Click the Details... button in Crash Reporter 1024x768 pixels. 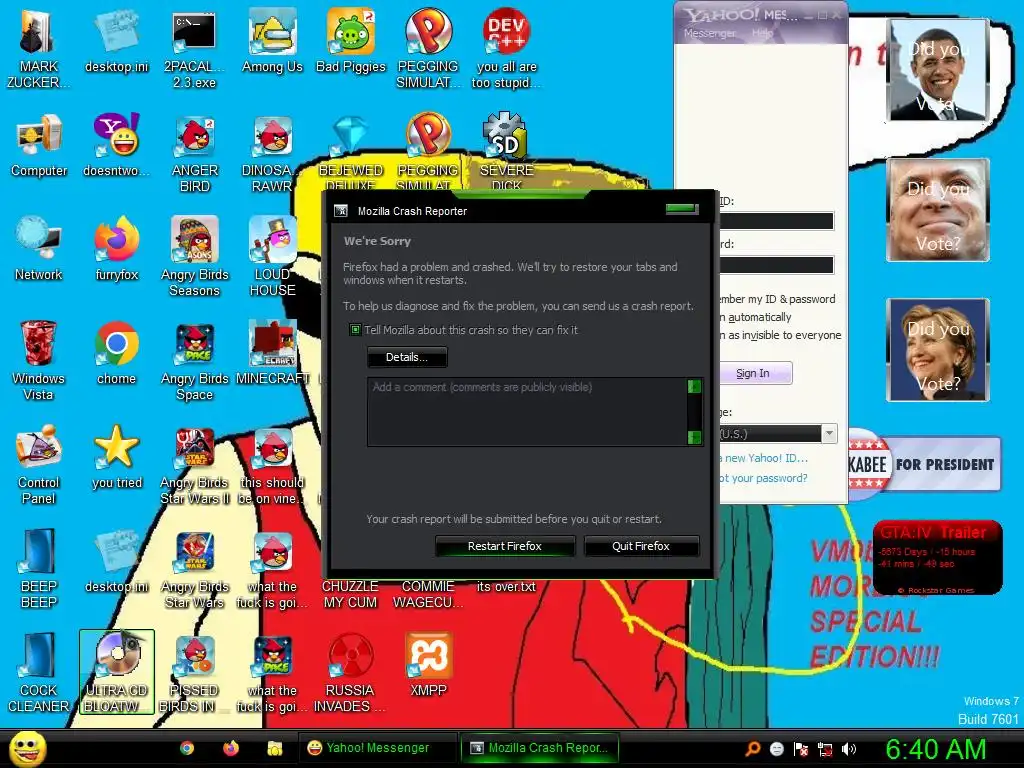(407, 357)
